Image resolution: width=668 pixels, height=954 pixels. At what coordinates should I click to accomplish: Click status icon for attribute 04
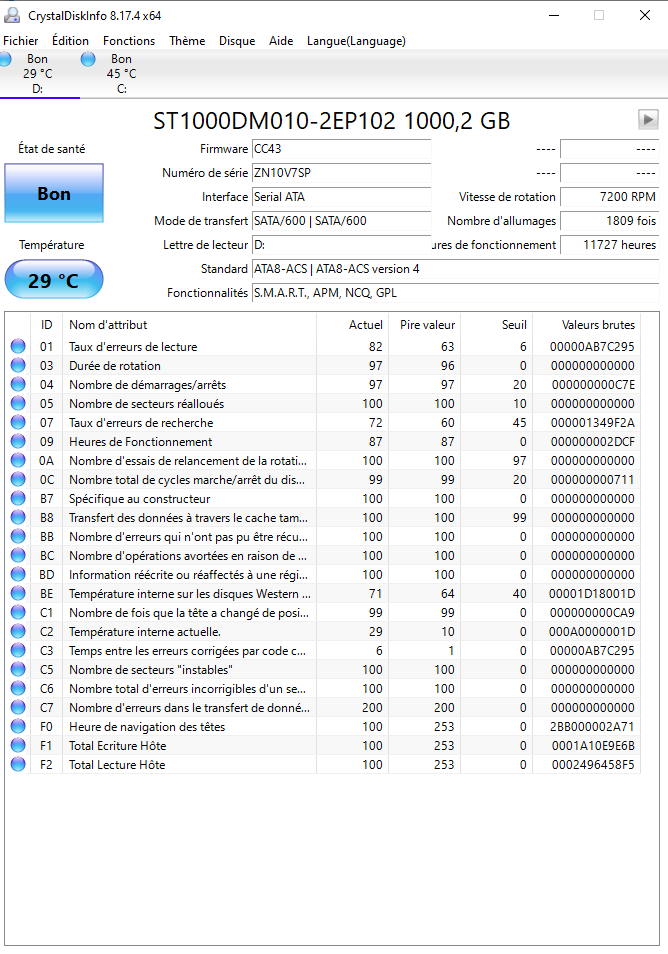coord(18,384)
